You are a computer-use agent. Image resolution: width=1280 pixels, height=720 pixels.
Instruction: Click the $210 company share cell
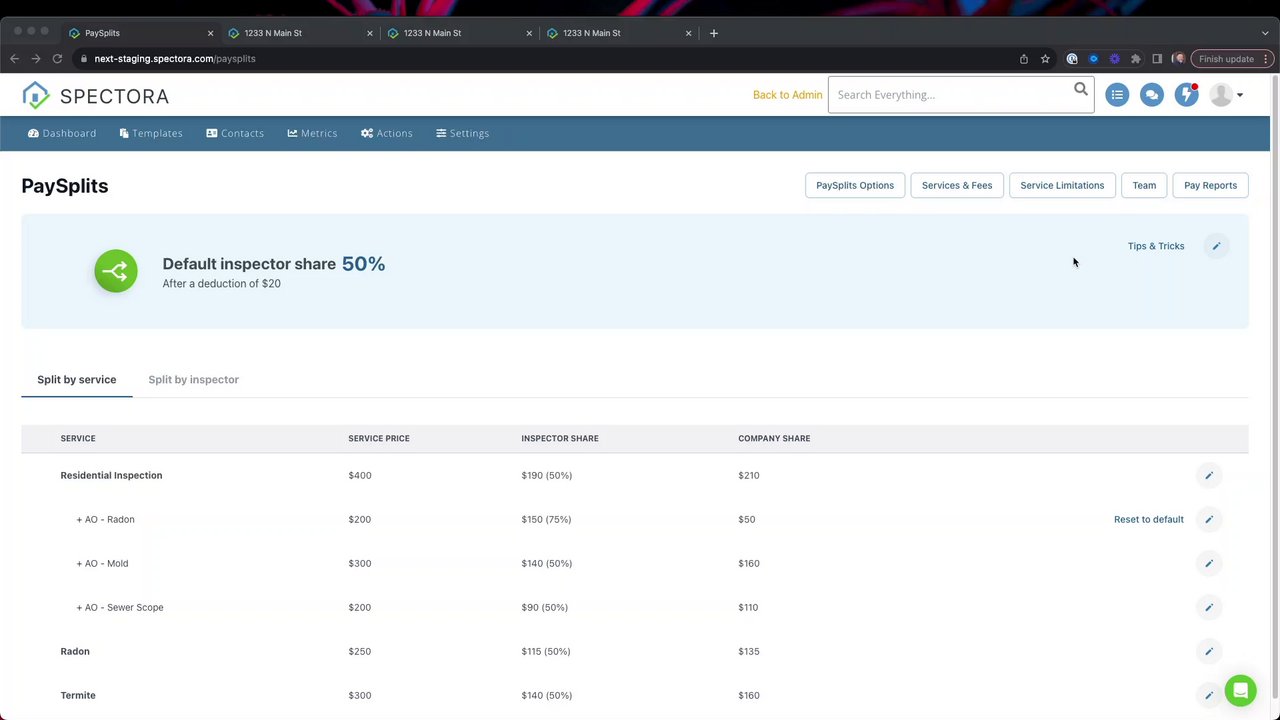pos(749,476)
